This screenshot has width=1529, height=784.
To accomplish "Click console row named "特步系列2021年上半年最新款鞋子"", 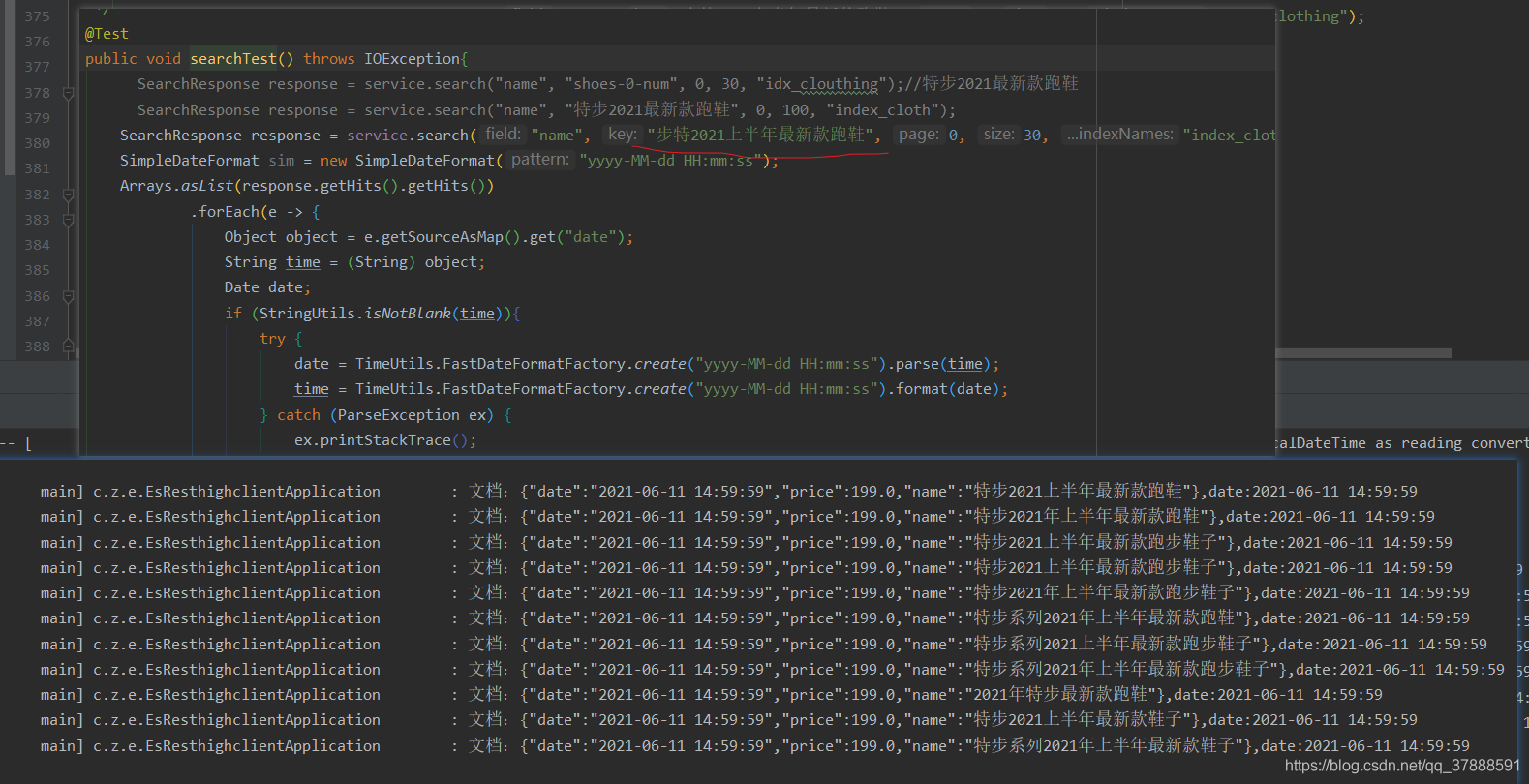I will point(754,746).
